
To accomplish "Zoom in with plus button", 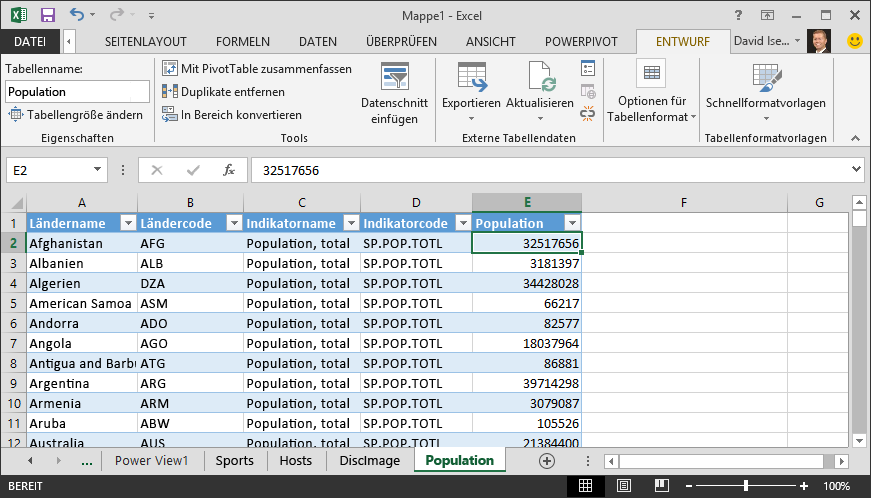I will pos(804,486).
